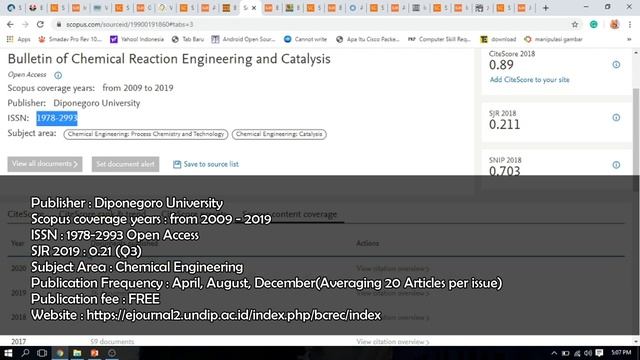Image resolution: width=640 pixels, height=360 pixels.
Task: Open a new browser tab with plus
Action: coord(545,8)
